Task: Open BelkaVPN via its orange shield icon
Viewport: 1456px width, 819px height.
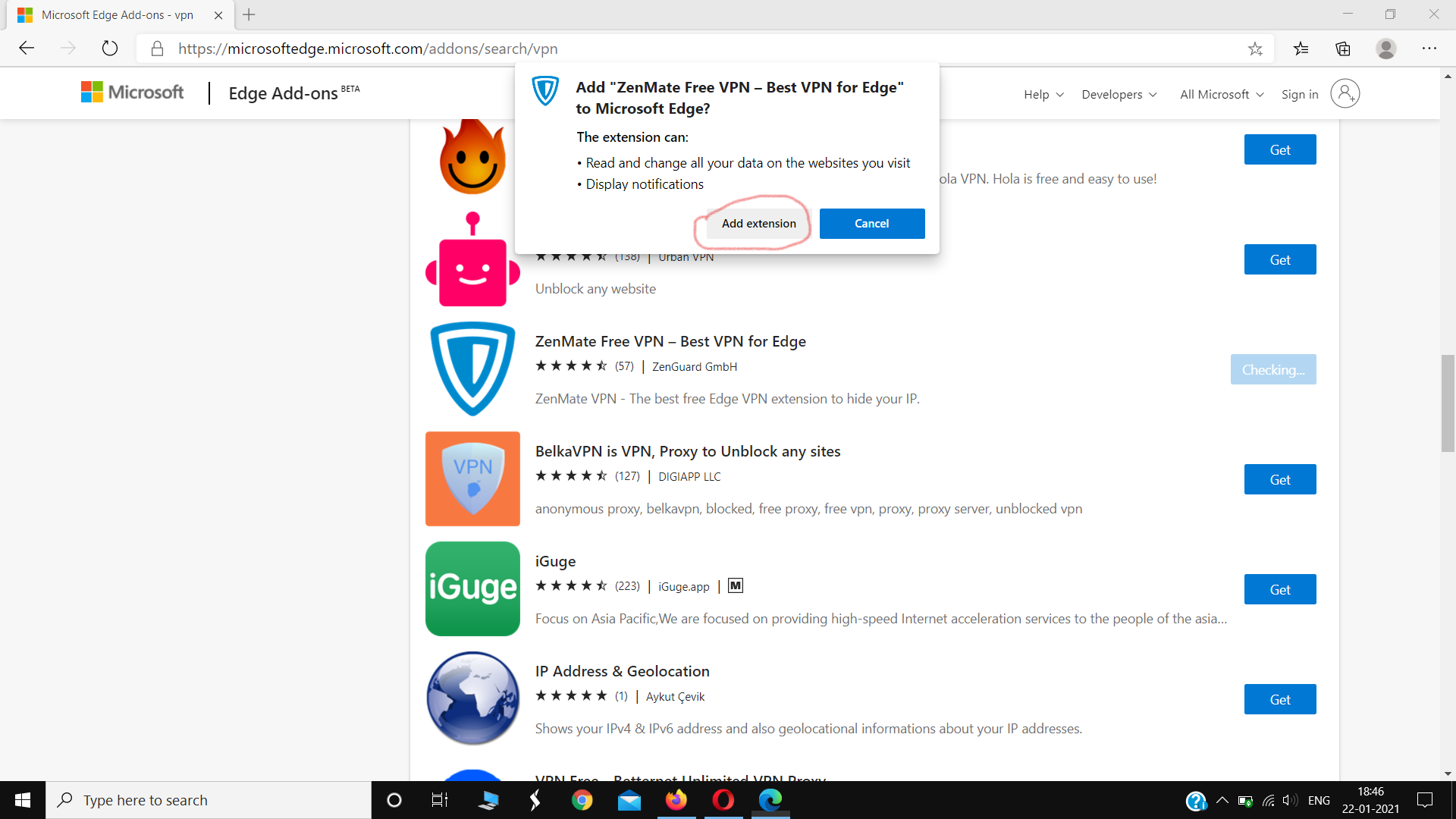Action: click(x=472, y=479)
